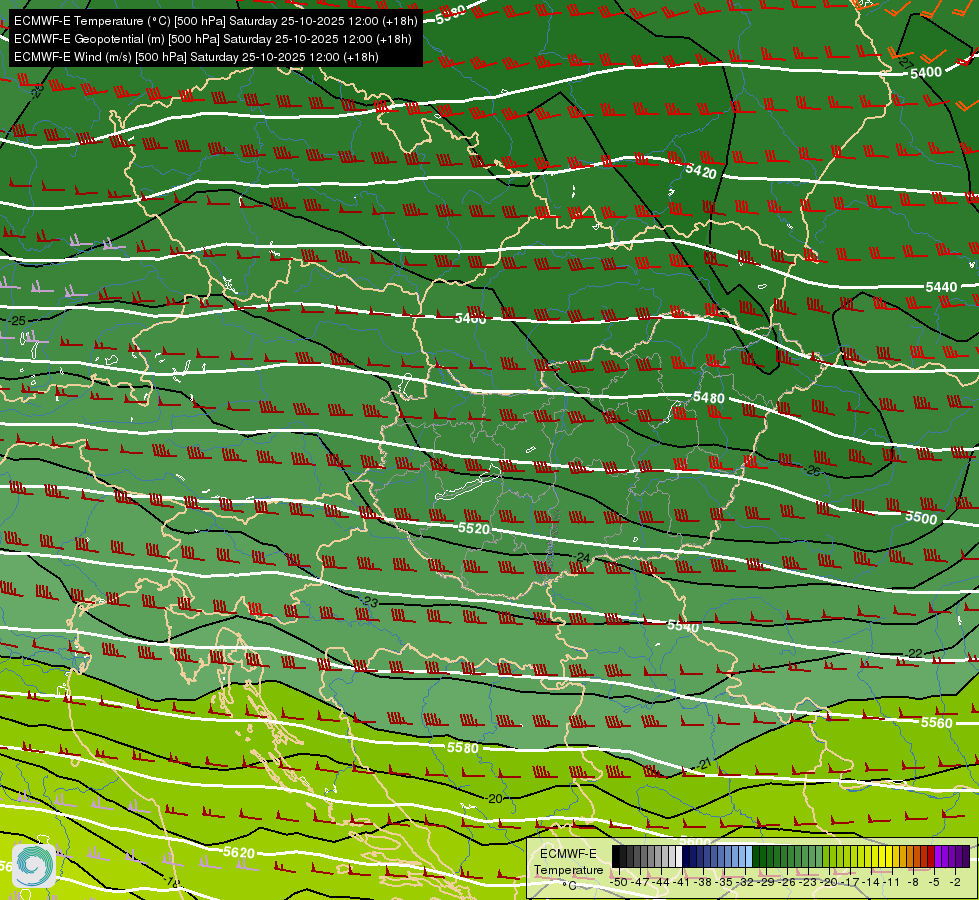Click the header line 'ECMWF-E Geopotential (m) [500 hPa]'

coord(213,39)
